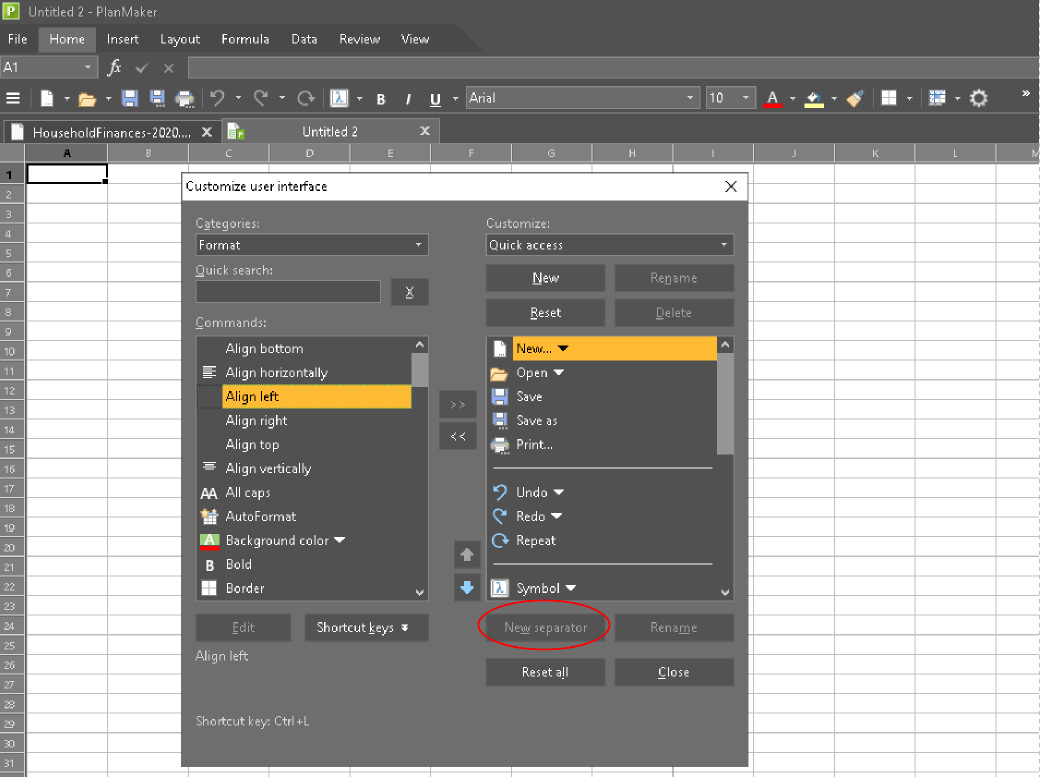Click the Print icon in the toolbar
The image size is (1044, 777).
[x=184, y=98]
